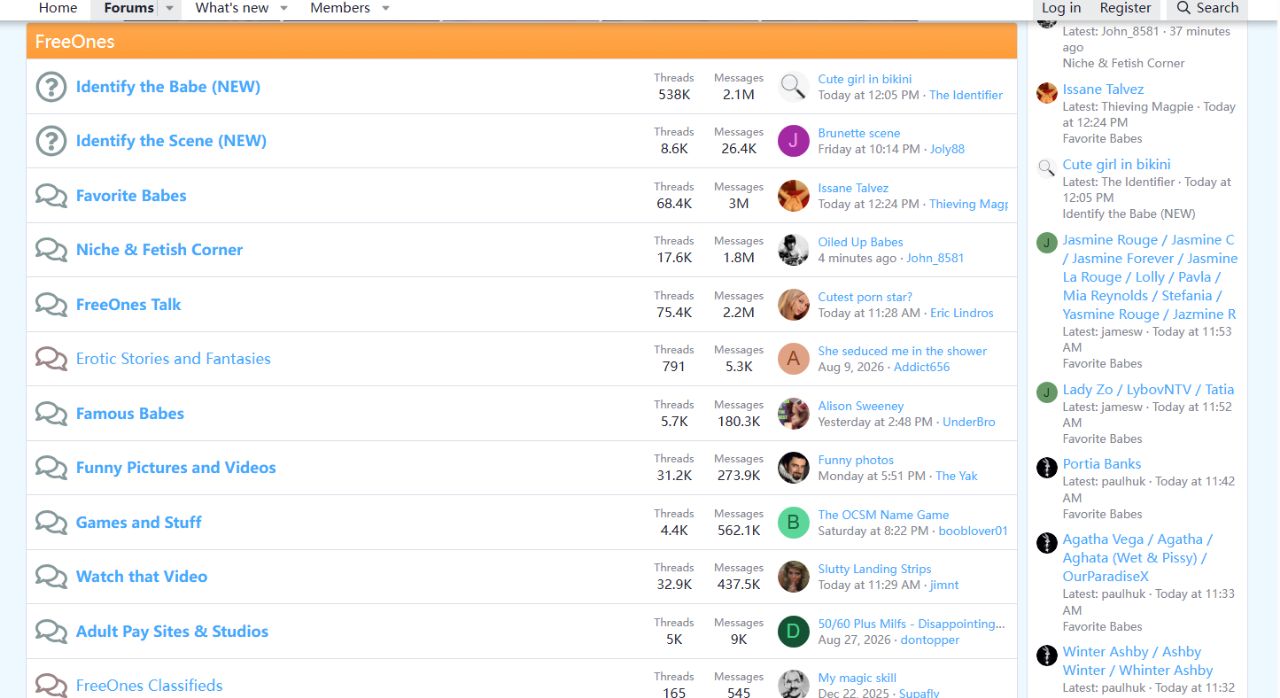Screen dimensions: 1280x698
Task: Open the Adult Pay Sites & Studios forum
Action: tap(172, 632)
